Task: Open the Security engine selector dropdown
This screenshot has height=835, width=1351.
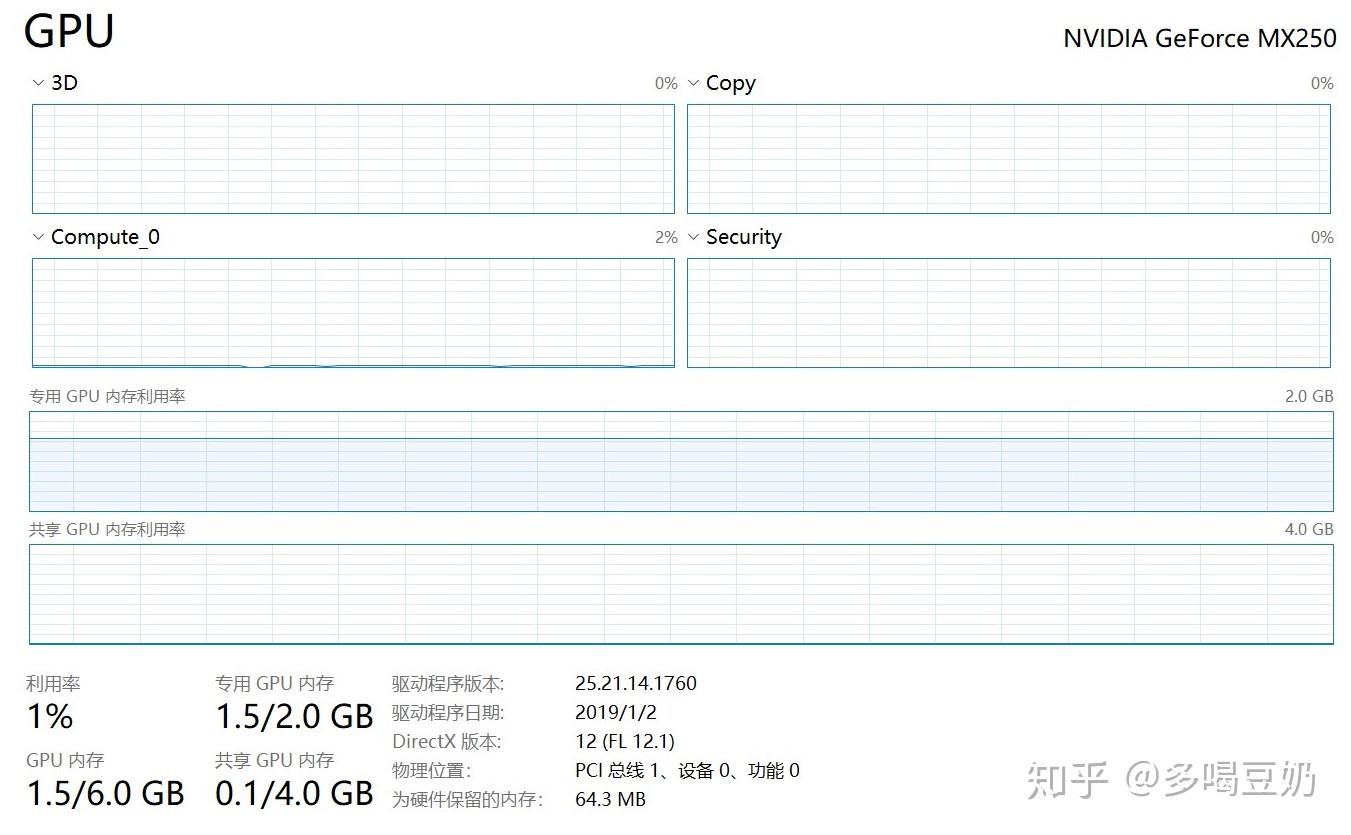Action: 693,237
